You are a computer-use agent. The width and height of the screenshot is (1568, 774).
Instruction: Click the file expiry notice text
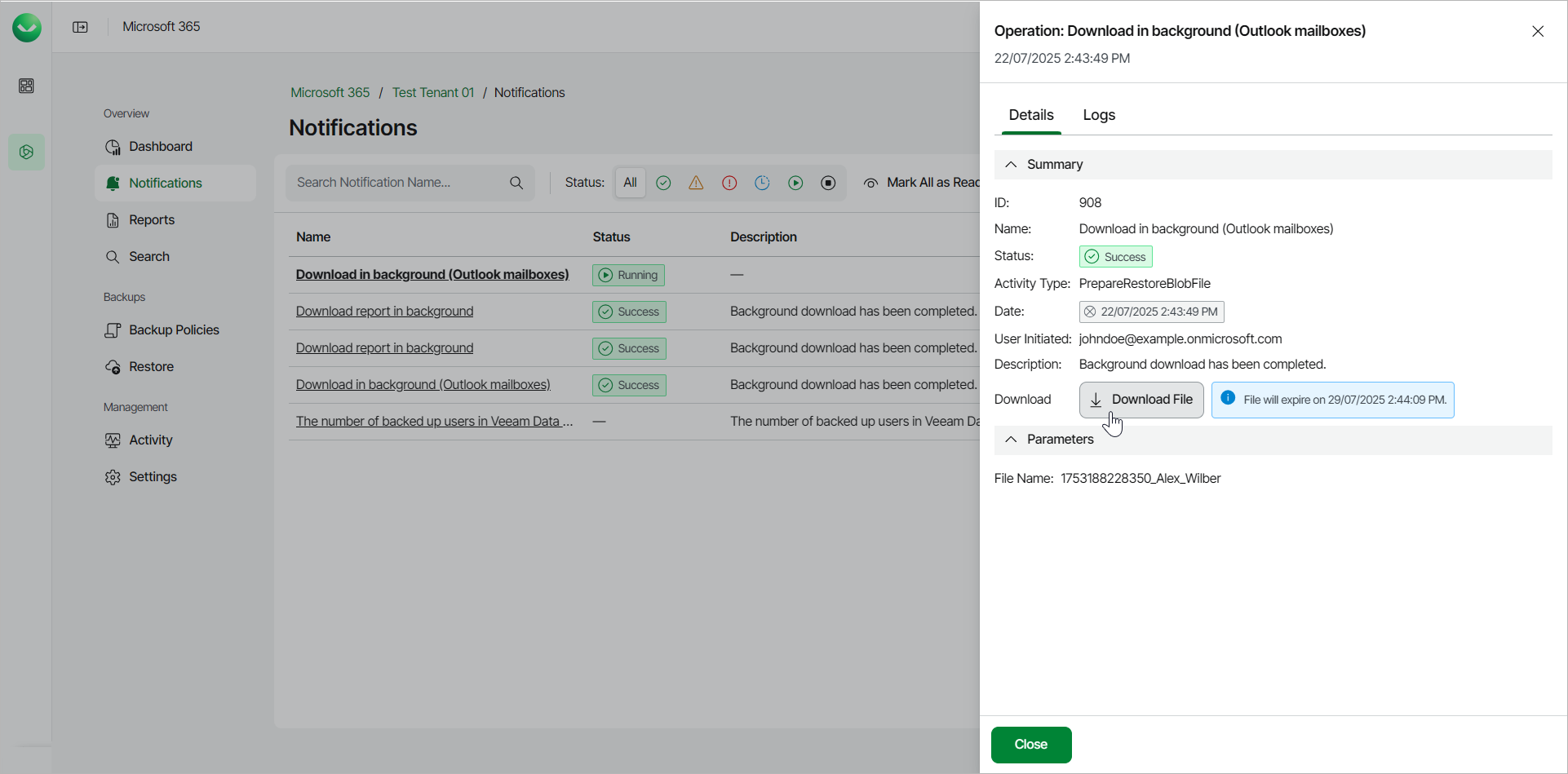[x=1344, y=400]
